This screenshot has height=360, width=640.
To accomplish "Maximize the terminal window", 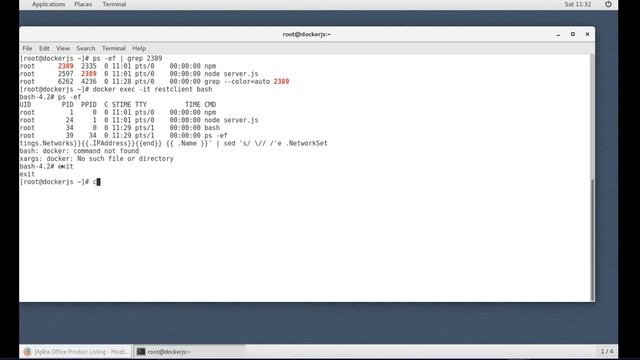I will tap(573, 34).
